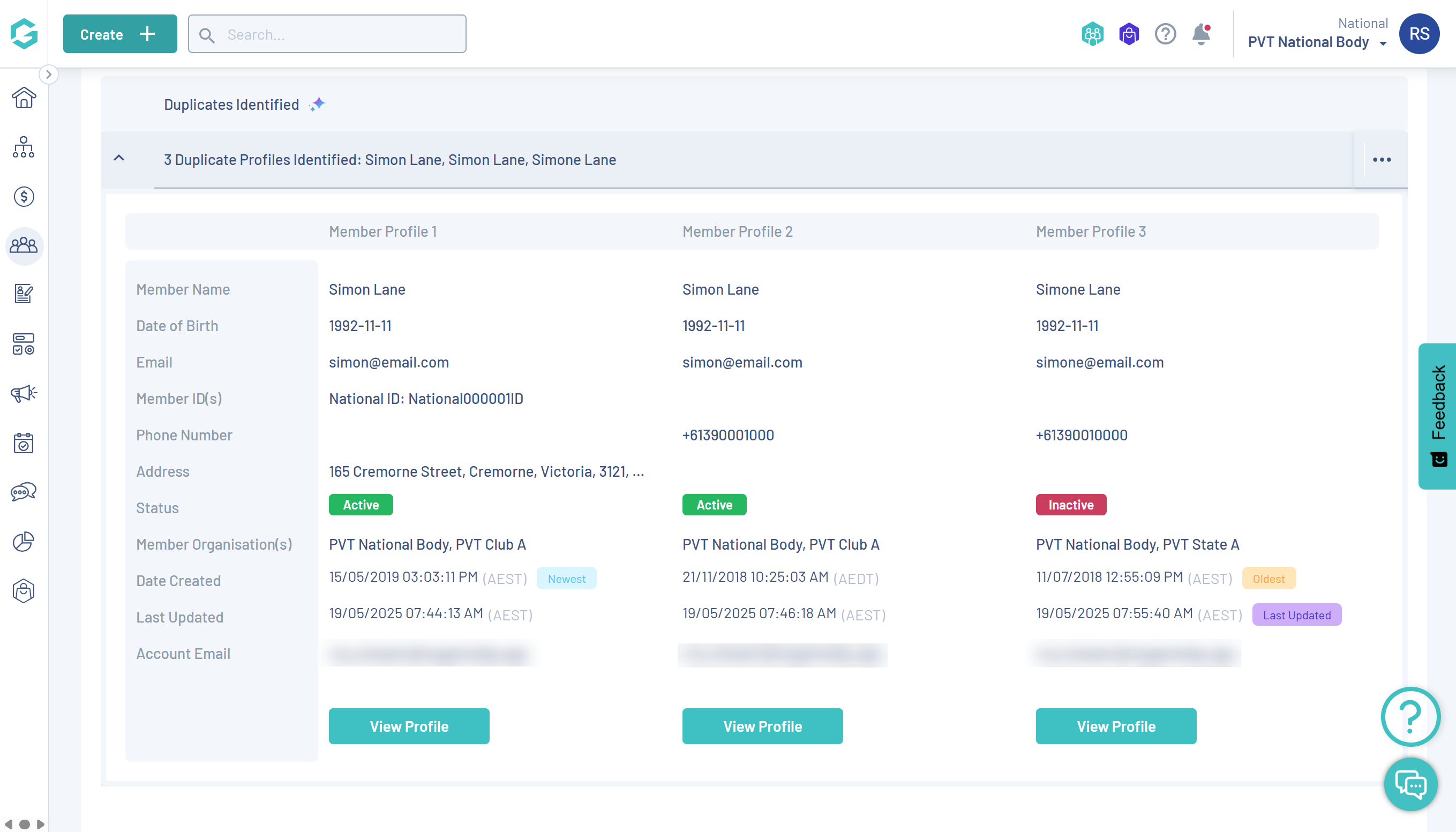Click the header help question mark icon
Screen dimensions: 1456x832
[1165, 34]
